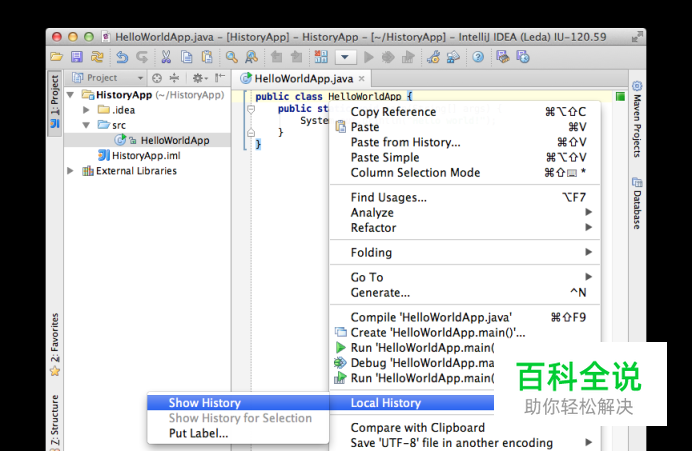The width and height of the screenshot is (692, 451).
Task: Toggle the 2: Favorites tool window button
Action: 55,344
